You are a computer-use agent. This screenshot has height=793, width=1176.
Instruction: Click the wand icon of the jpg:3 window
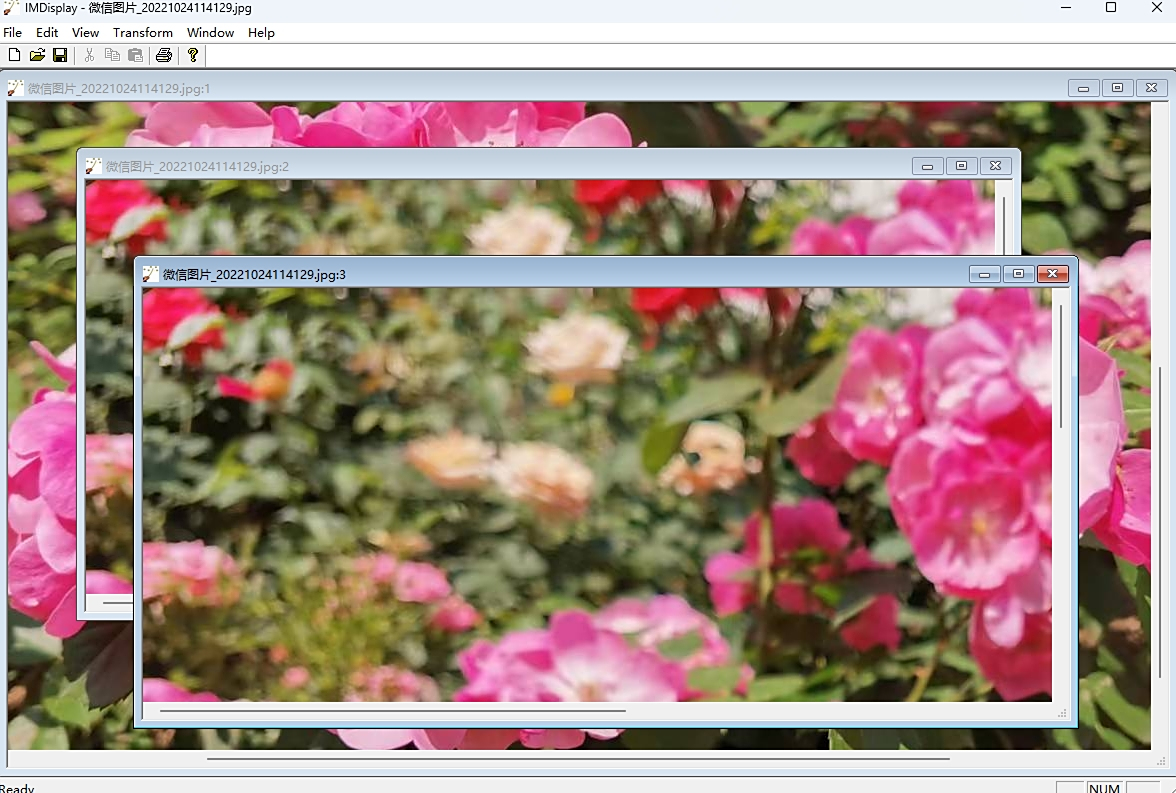[151, 274]
